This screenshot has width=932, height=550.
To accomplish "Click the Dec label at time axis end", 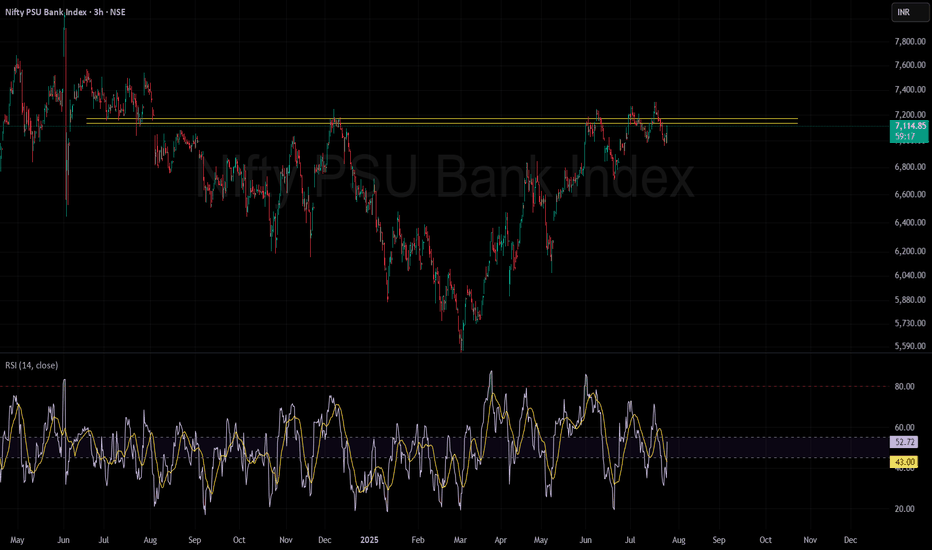I will tap(851, 540).
